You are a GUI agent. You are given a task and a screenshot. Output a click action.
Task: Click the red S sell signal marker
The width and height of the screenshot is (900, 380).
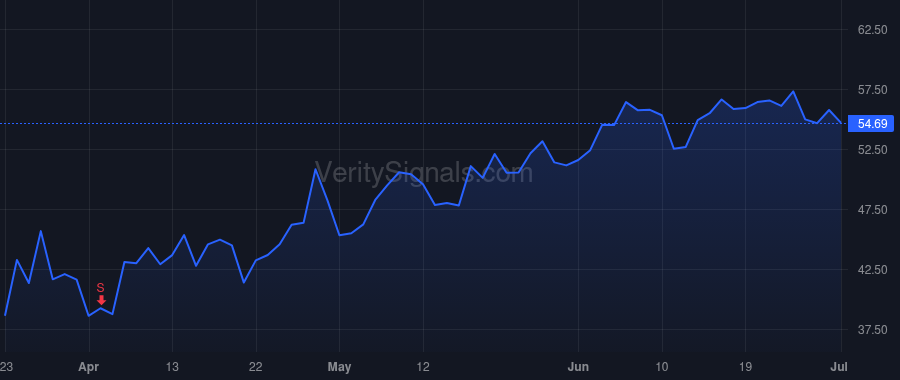(x=101, y=293)
